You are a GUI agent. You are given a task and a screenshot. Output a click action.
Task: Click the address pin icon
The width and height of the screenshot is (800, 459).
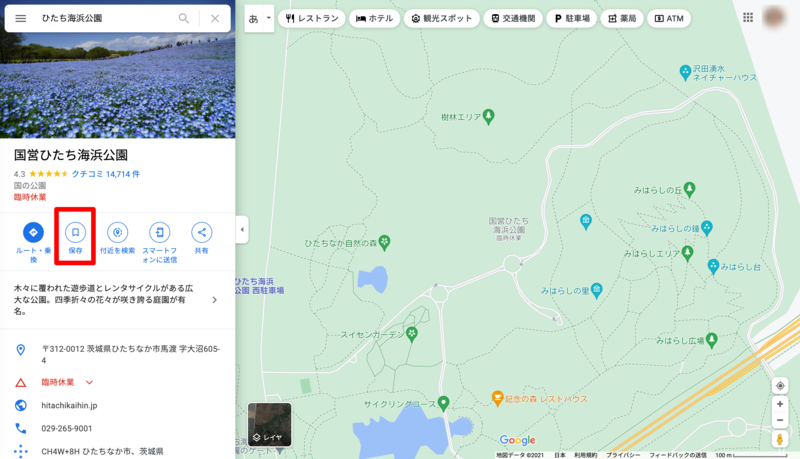20,350
